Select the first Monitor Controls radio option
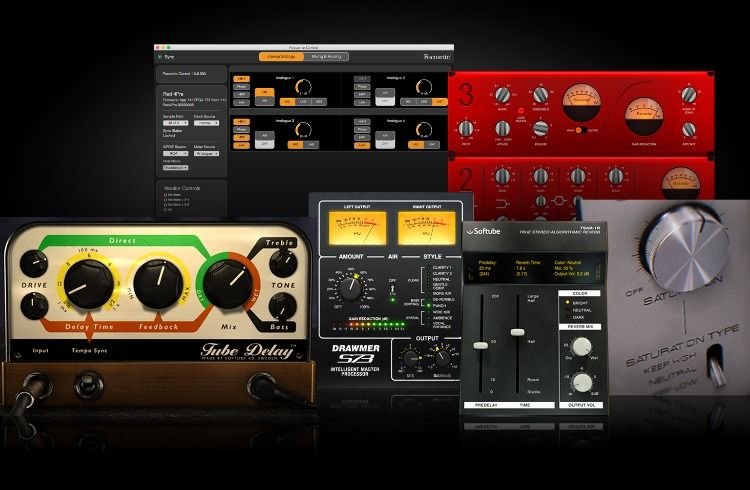 point(165,195)
